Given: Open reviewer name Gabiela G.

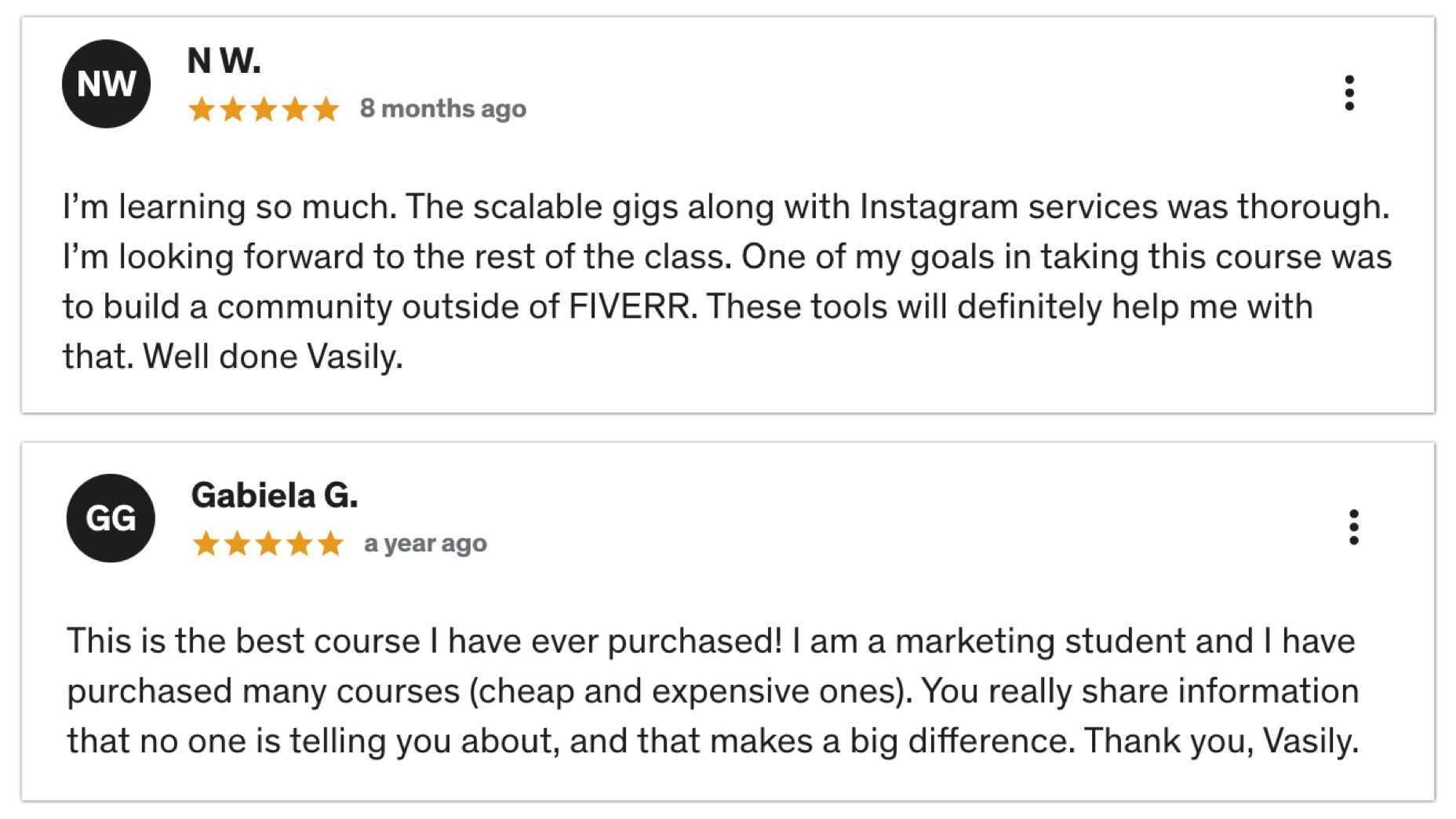Looking at the screenshot, I should coord(275,496).
